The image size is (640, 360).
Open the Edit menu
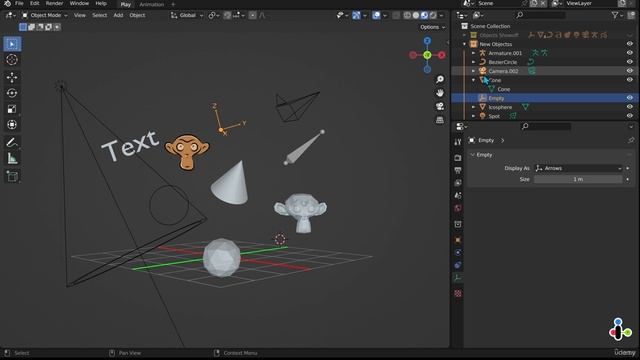tap(35, 3)
